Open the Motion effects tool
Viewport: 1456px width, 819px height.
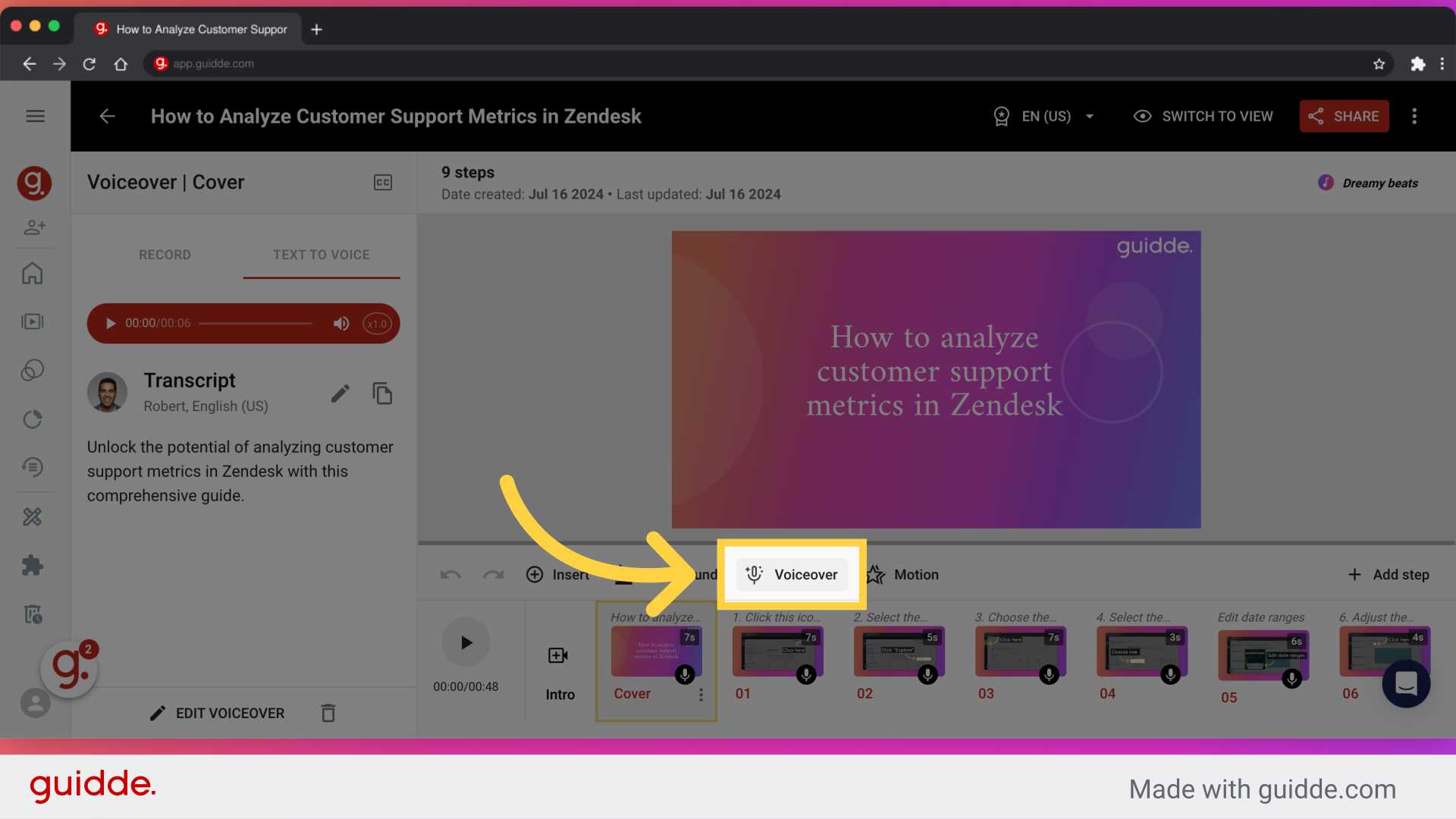point(902,574)
